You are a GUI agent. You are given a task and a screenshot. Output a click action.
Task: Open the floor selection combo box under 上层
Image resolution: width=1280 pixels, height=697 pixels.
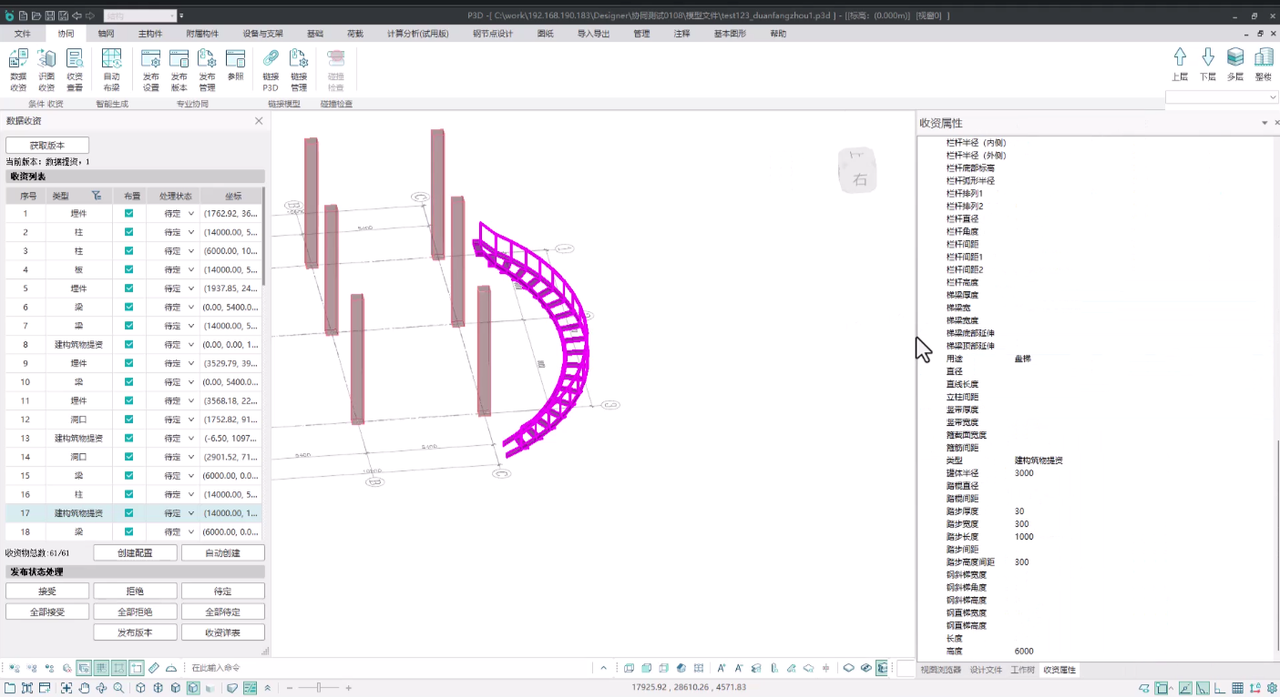(x=1221, y=97)
